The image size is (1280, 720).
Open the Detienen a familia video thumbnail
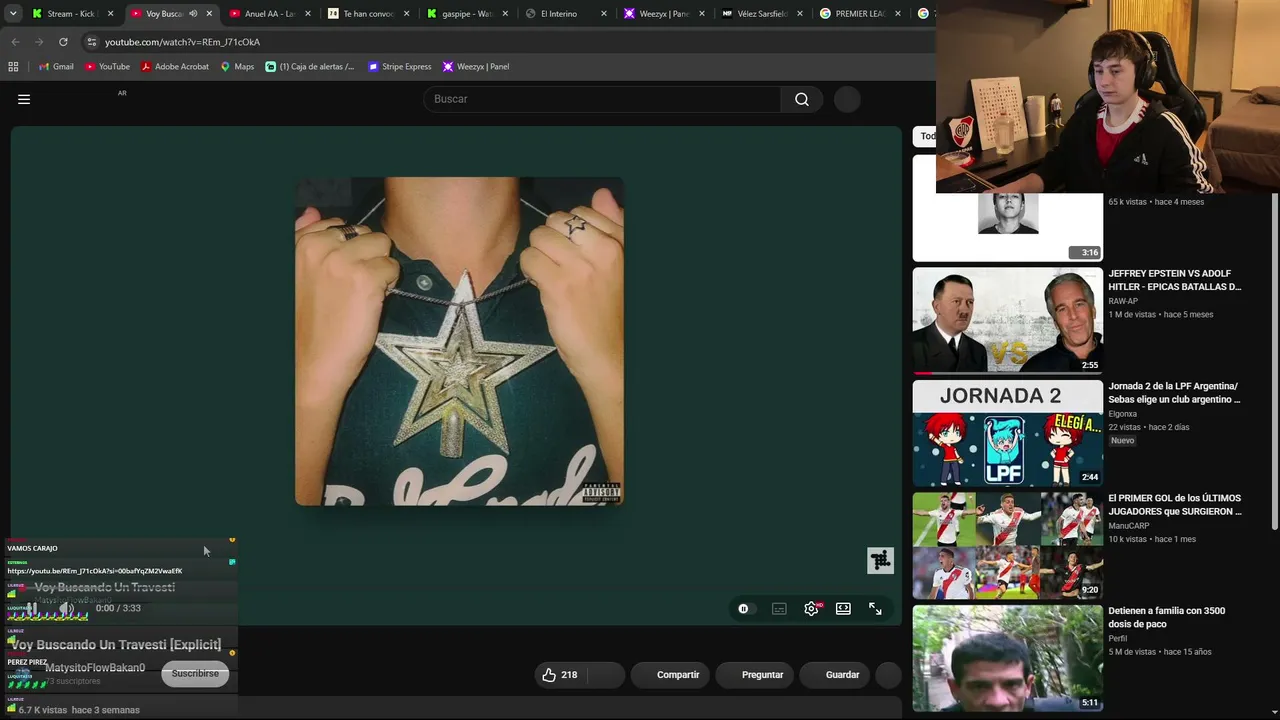pyautogui.click(x=1007, y=658)
